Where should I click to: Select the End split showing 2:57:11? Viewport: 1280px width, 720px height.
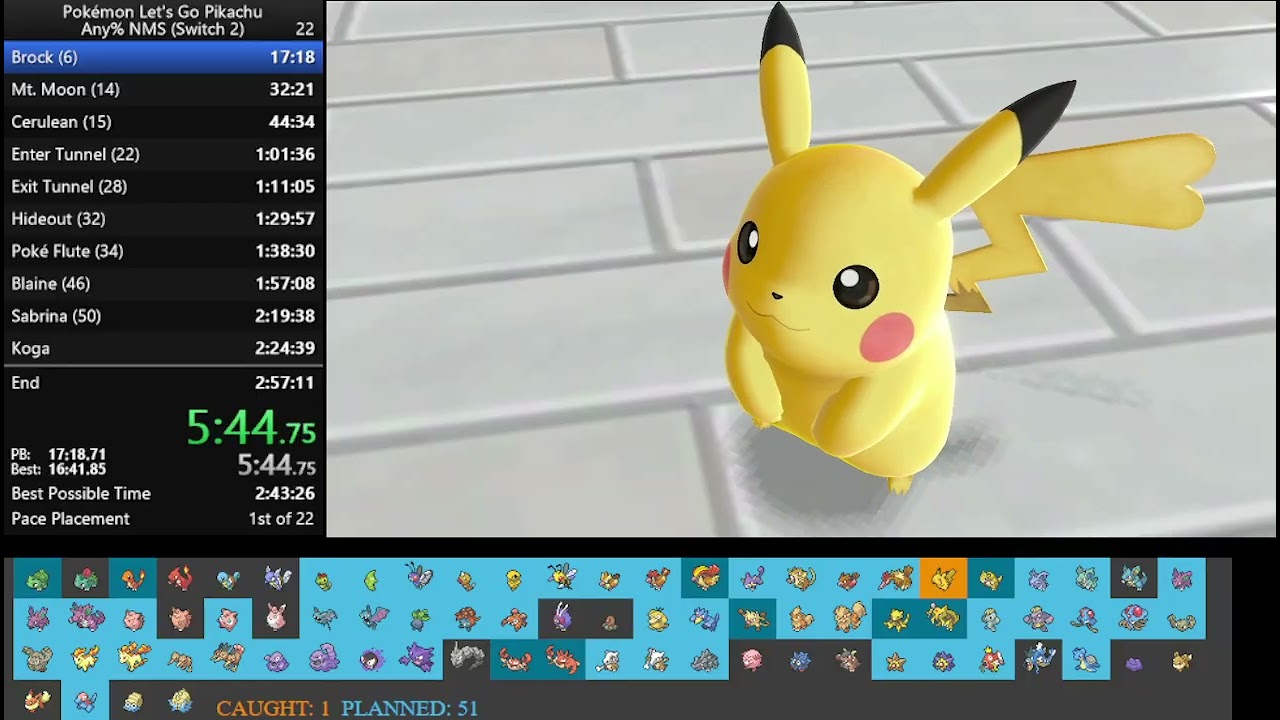[163, 383]
